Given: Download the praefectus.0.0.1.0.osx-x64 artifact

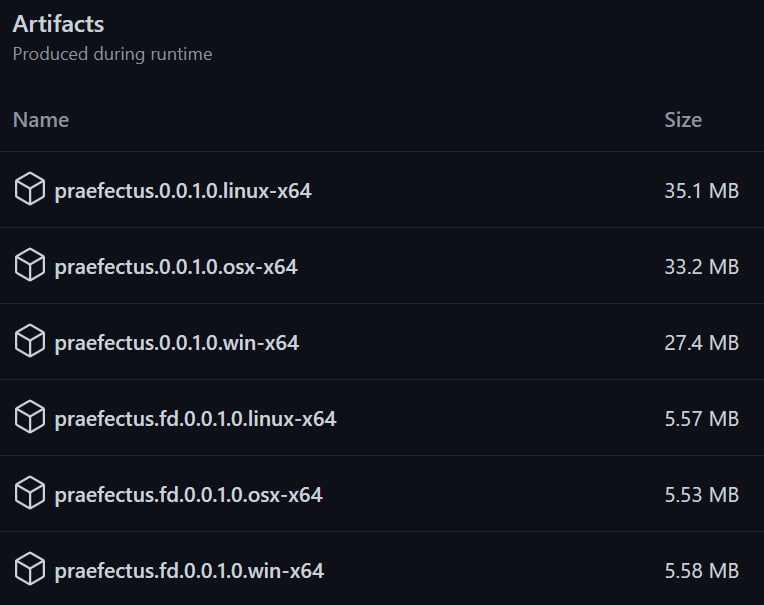Looking at the screenshot, I should coord(176,266).
